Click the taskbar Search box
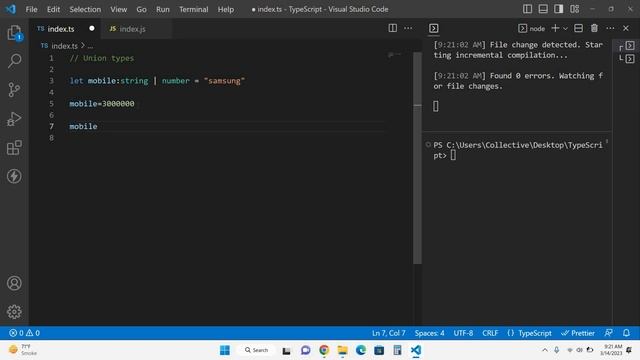 click(x=256, y=350)
